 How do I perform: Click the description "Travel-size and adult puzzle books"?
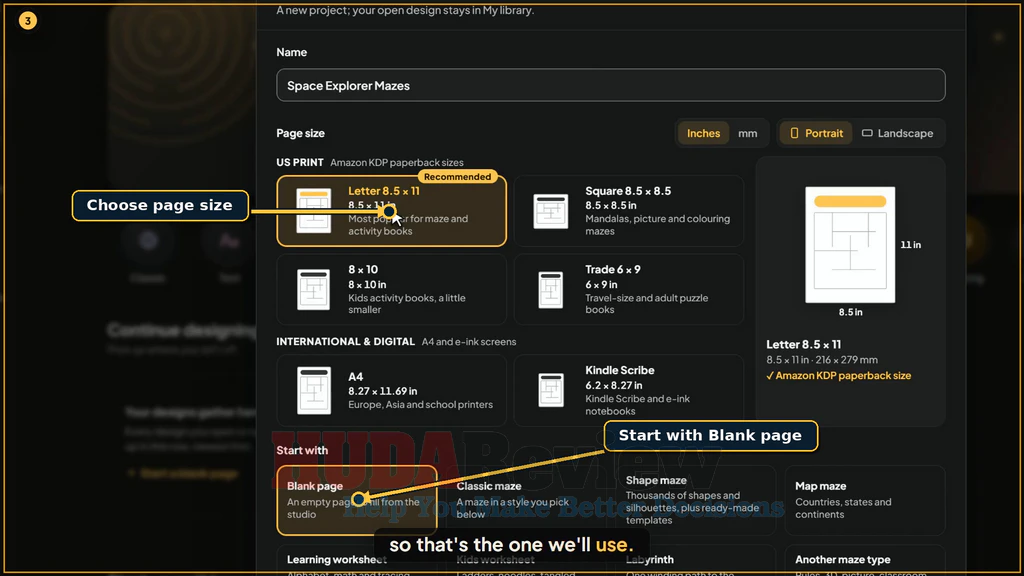(647, 304)
